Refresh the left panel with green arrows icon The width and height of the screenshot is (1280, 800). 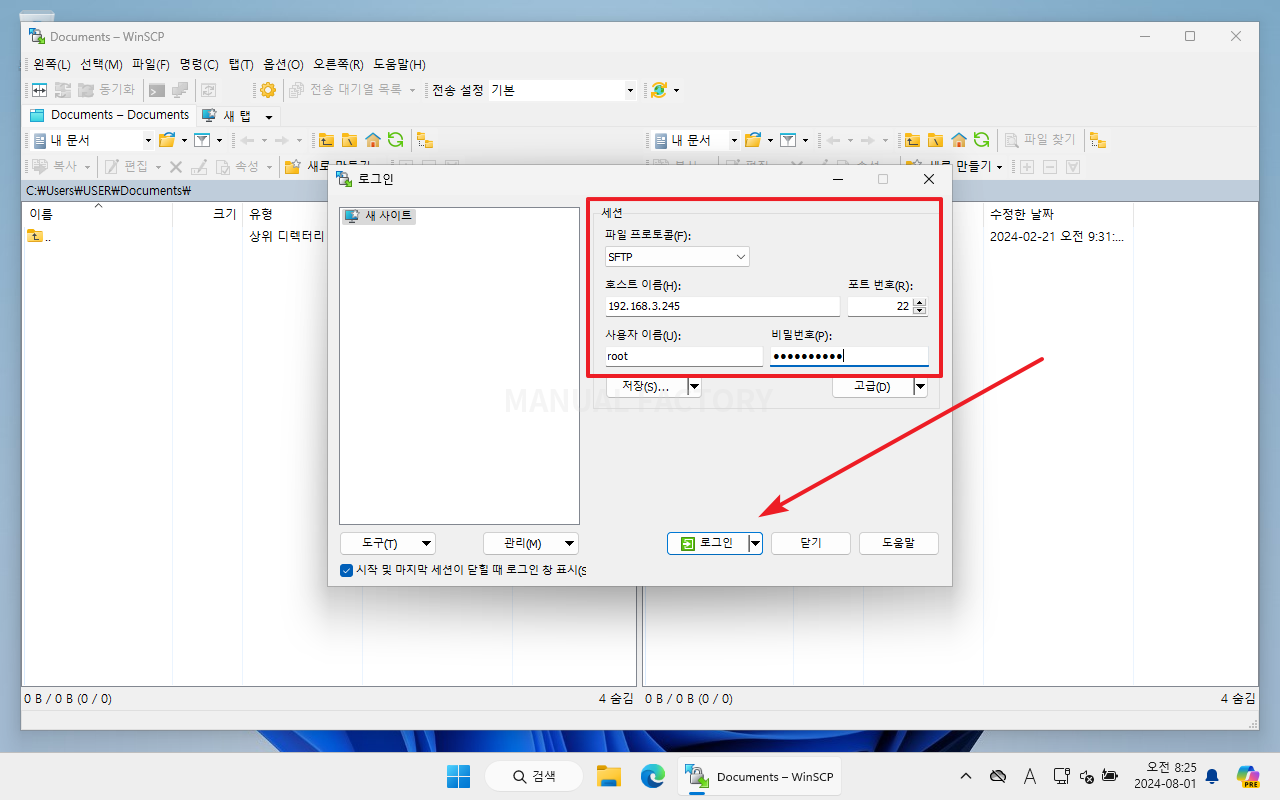coord(396,140)
